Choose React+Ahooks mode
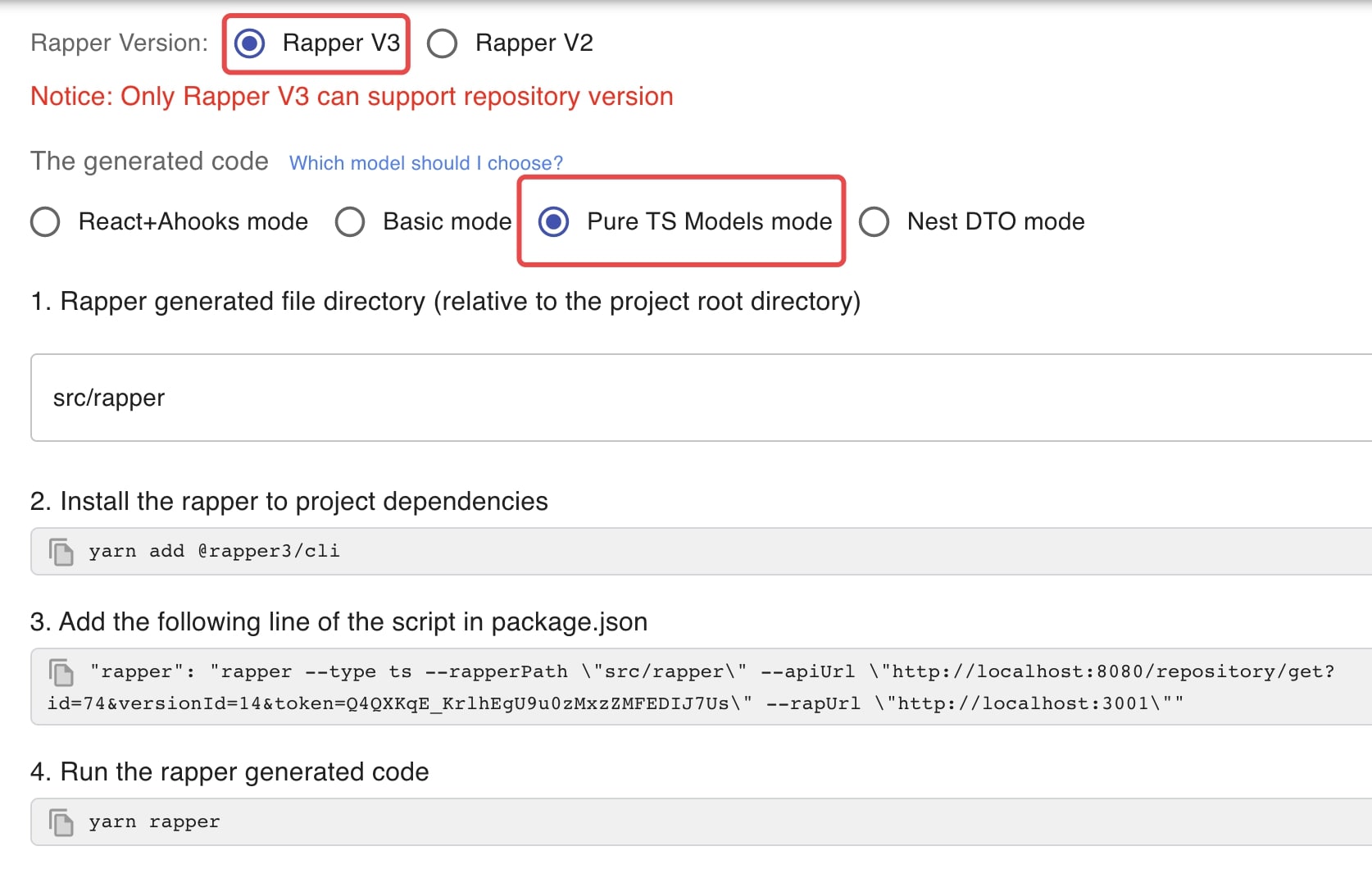1372x869 pixels. tap(46, 221)
